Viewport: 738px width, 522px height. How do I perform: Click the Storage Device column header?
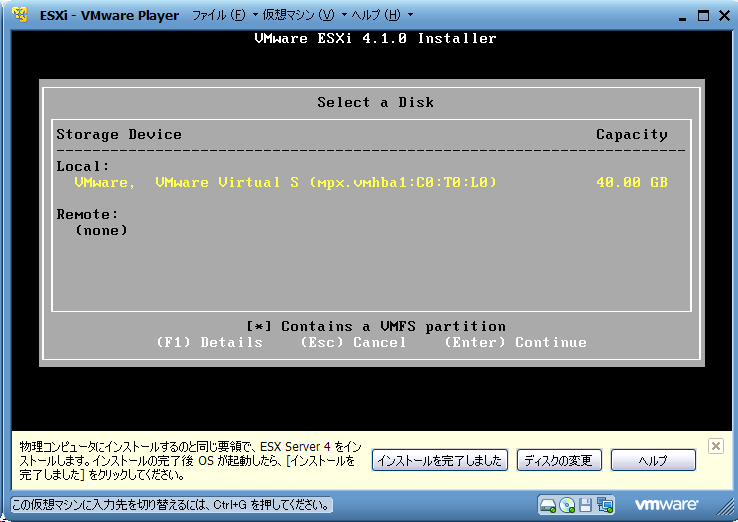119,135
